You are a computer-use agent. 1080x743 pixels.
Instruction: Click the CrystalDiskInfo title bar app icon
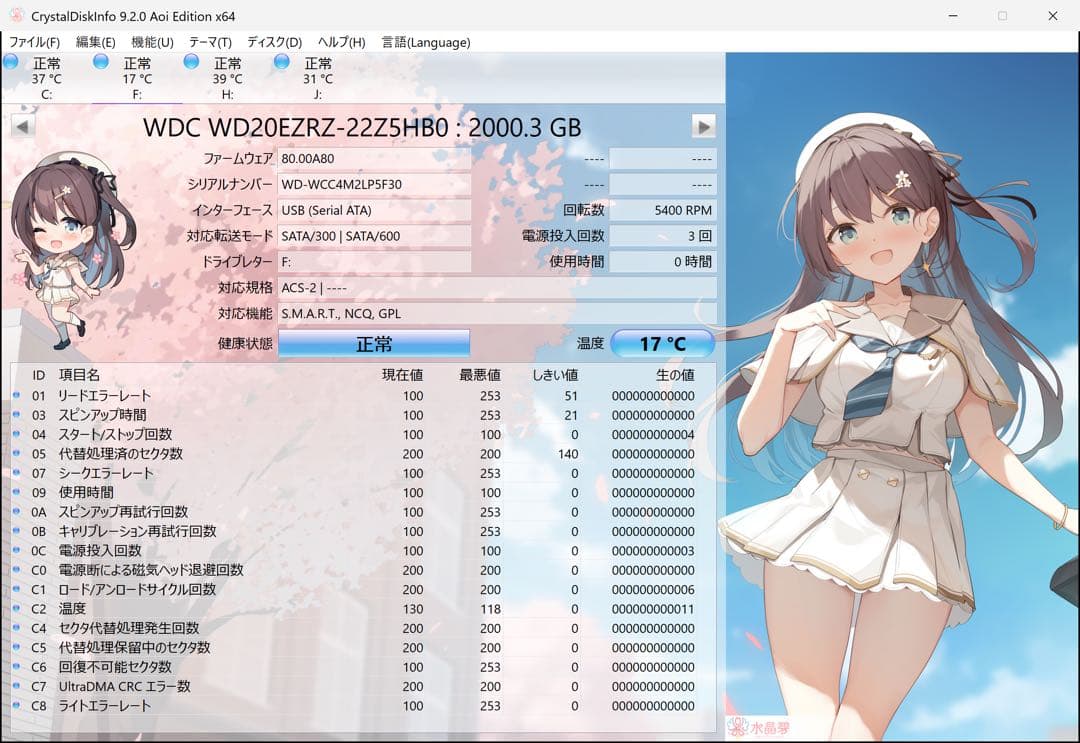tap(15, 15)
